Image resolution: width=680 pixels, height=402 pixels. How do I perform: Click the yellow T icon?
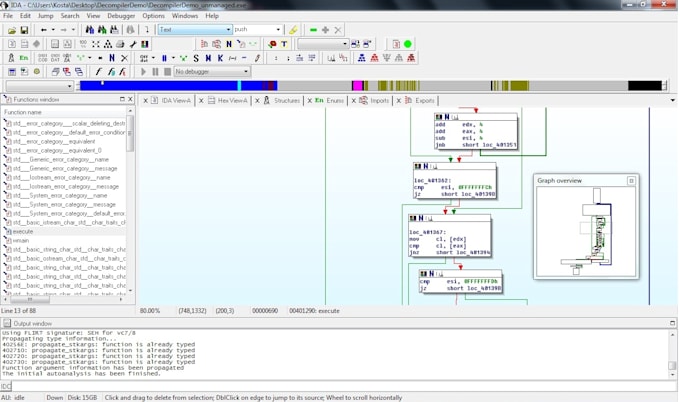click(284, 44)
